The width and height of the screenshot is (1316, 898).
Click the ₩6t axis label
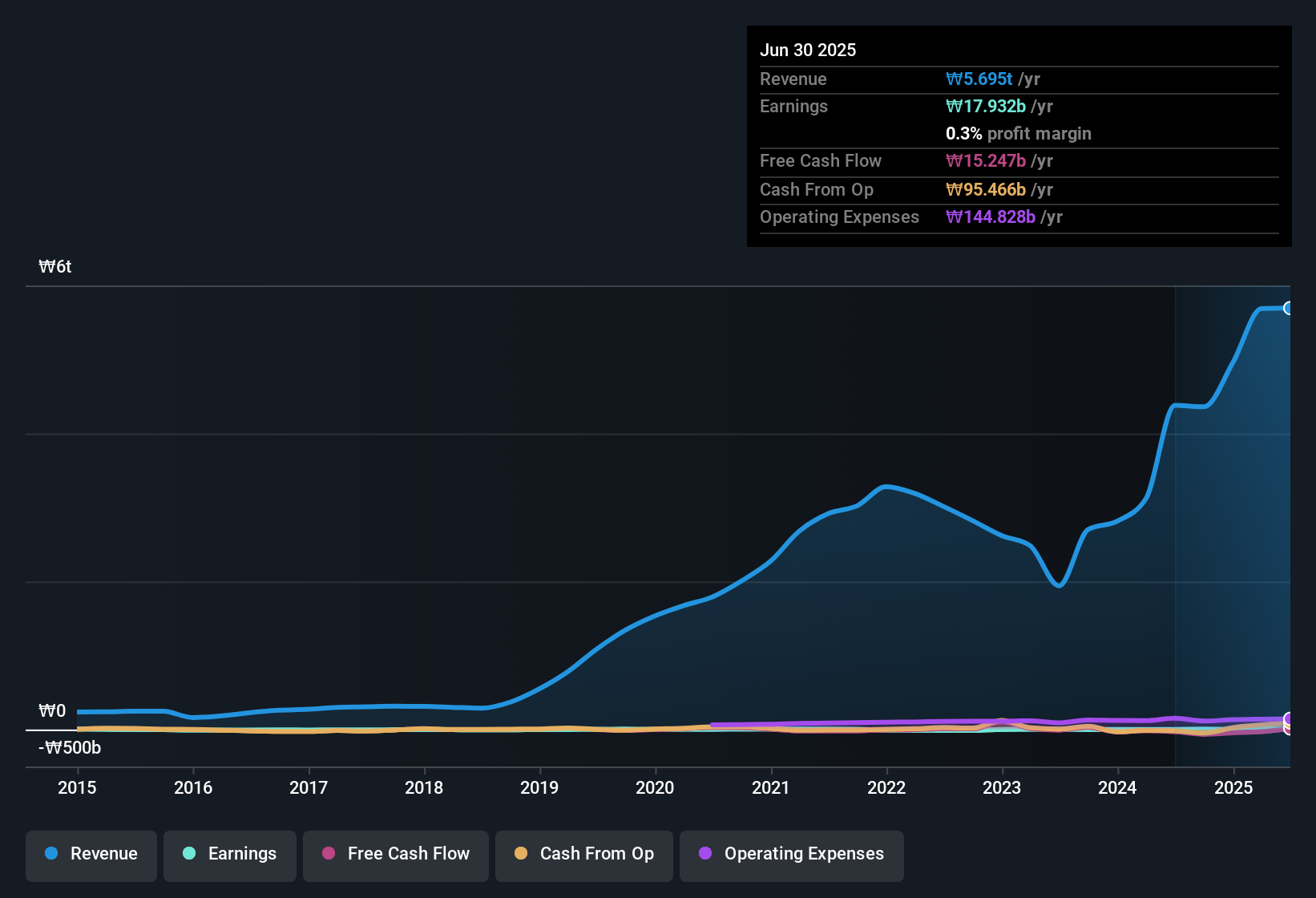pos(54,266)
